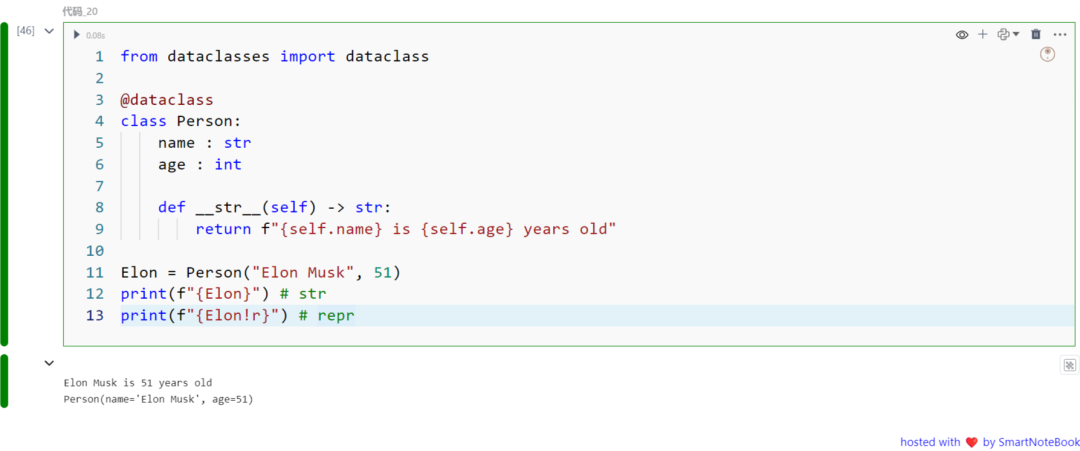This screenshot has height=451, width=1080.
Task: Collapse code cell [46] with the chevron
Action: [49, 31]
